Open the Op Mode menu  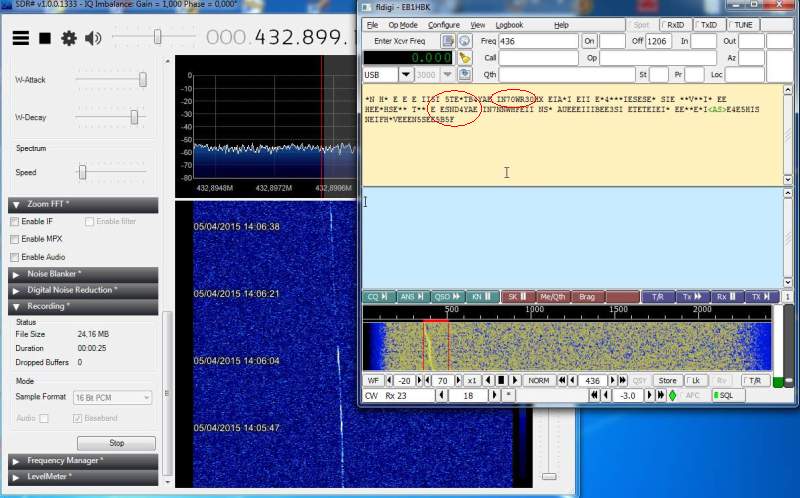[402, 24]
